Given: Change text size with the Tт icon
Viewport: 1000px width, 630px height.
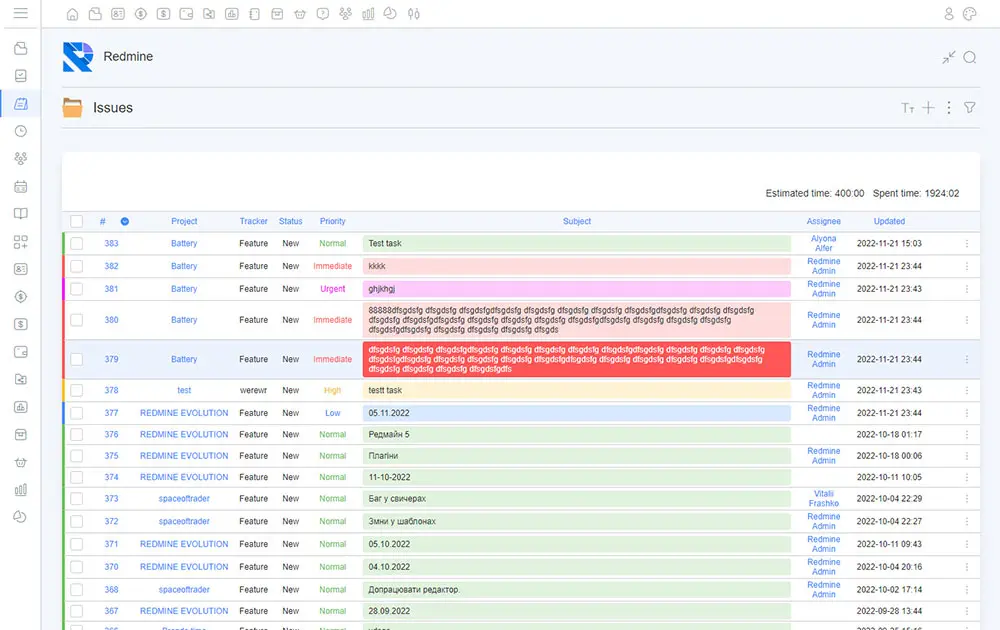Looking at the screenshot, I should (907, 108).
